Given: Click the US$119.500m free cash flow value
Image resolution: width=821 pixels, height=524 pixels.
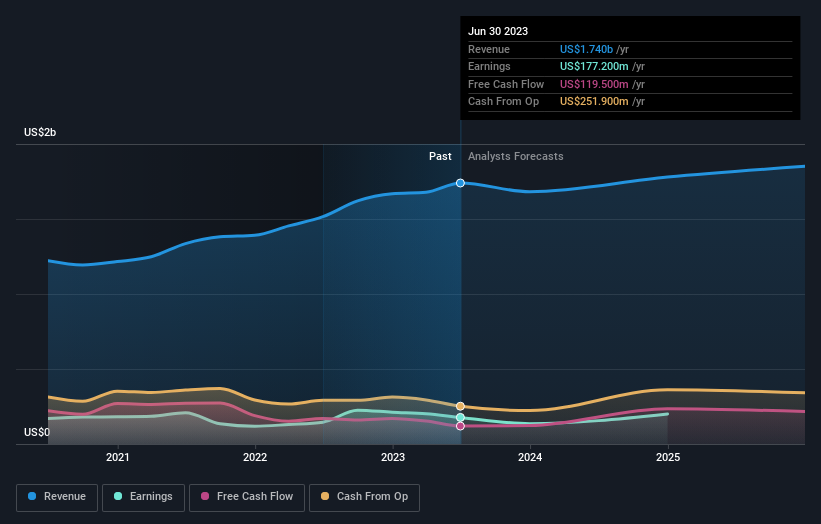Looking at the screenshot, I should (x=594, y=84).
